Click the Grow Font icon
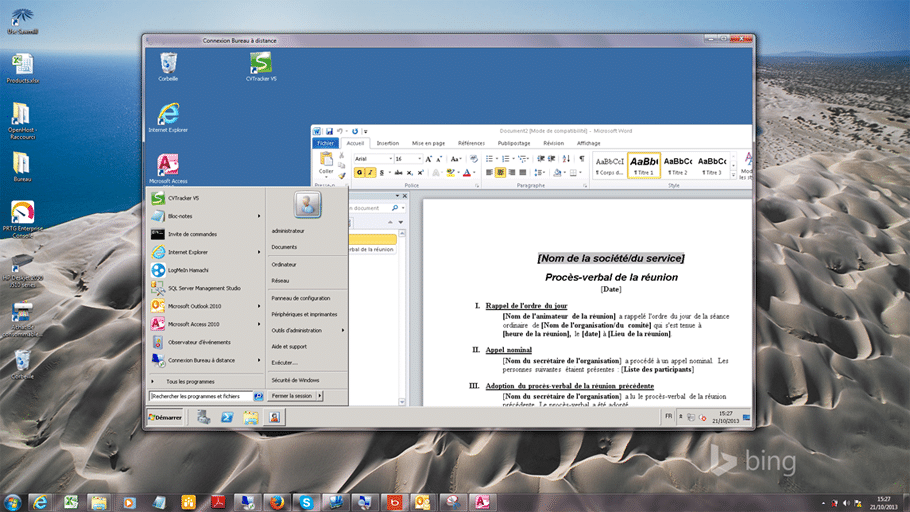 [x=428, y=158]
